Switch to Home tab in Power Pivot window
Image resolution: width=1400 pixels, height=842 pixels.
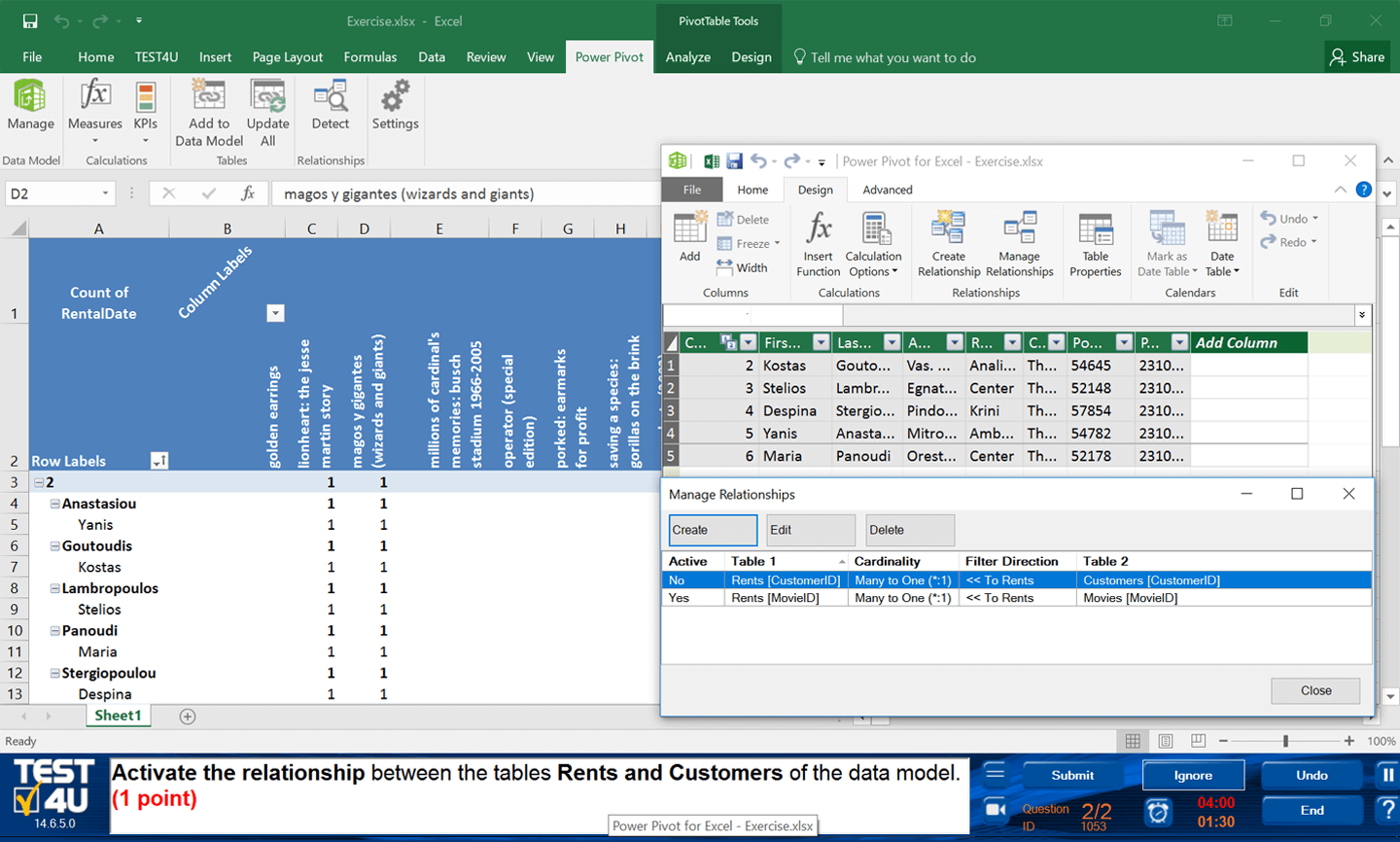752,190
